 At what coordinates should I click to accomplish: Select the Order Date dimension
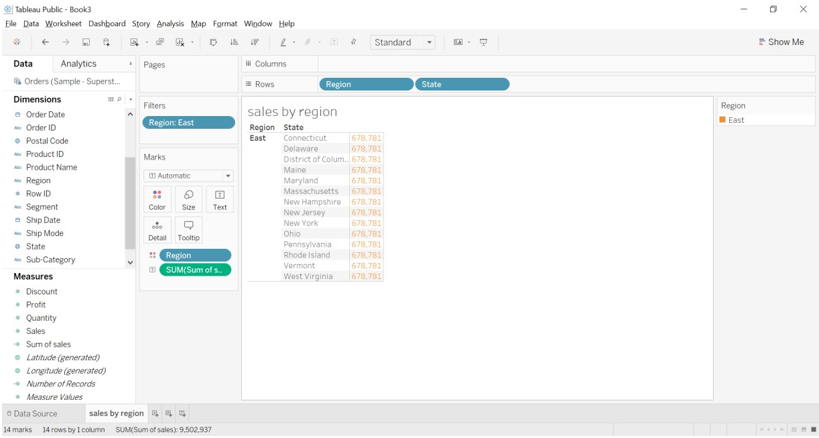pos(45,114)
